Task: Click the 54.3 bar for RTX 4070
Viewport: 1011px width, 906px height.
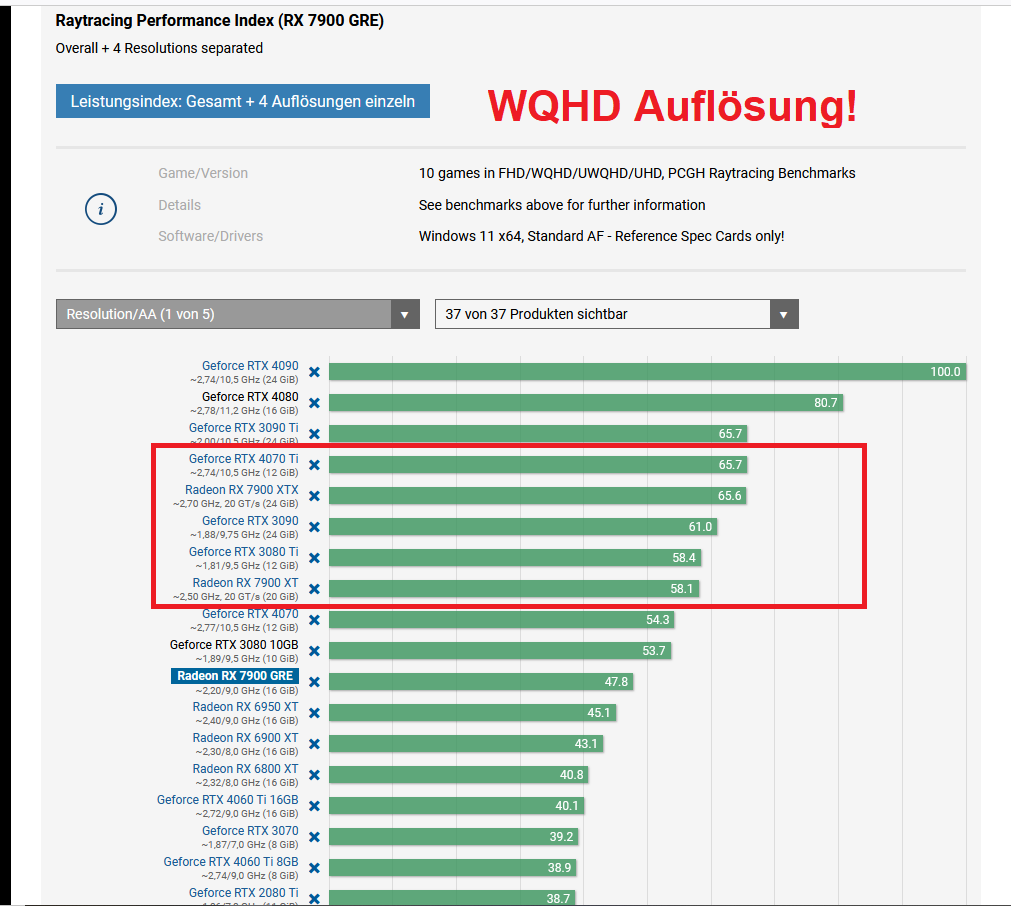Action: (x=502, y=620)
